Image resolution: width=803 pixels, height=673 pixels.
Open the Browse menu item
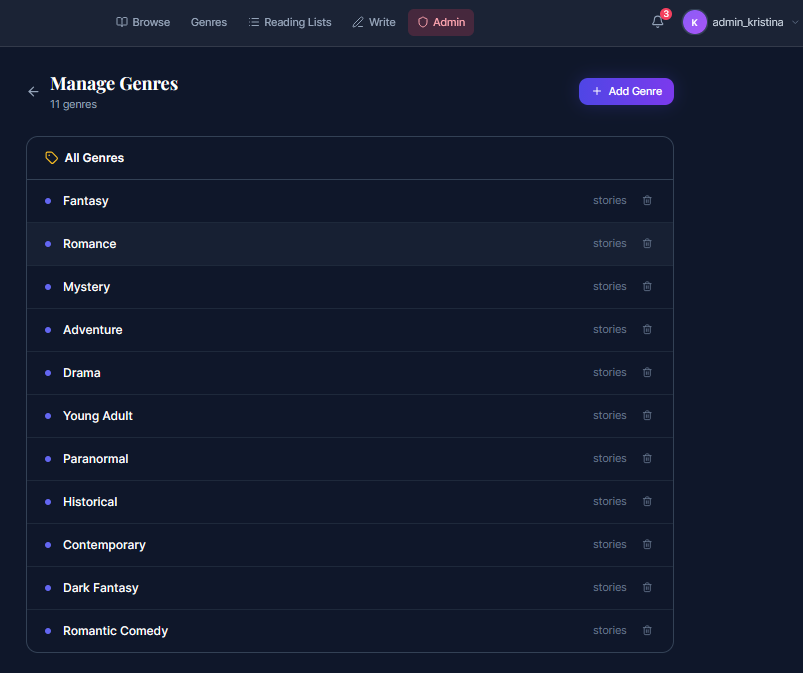click(x=142, y=22)
